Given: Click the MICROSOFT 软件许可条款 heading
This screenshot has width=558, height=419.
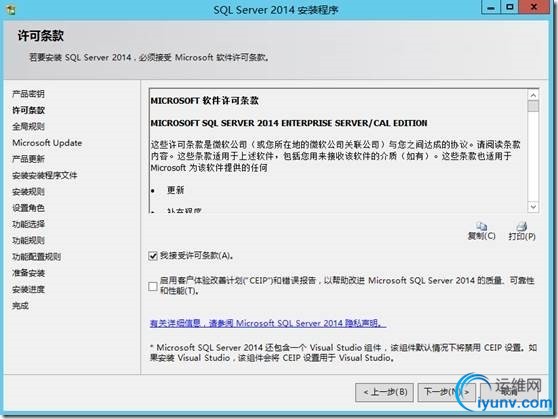Looking at the screenshot, I should 205,101.
